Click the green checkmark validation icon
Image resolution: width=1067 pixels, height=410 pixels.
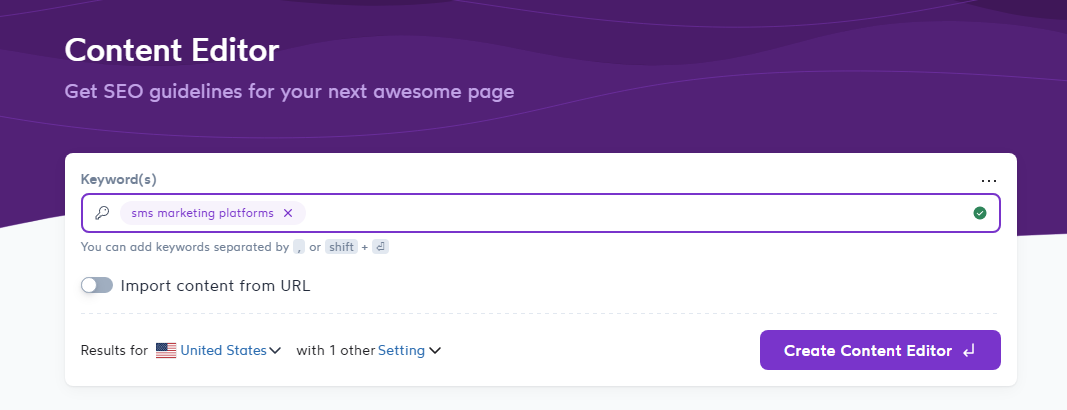[x=980, y=213]
